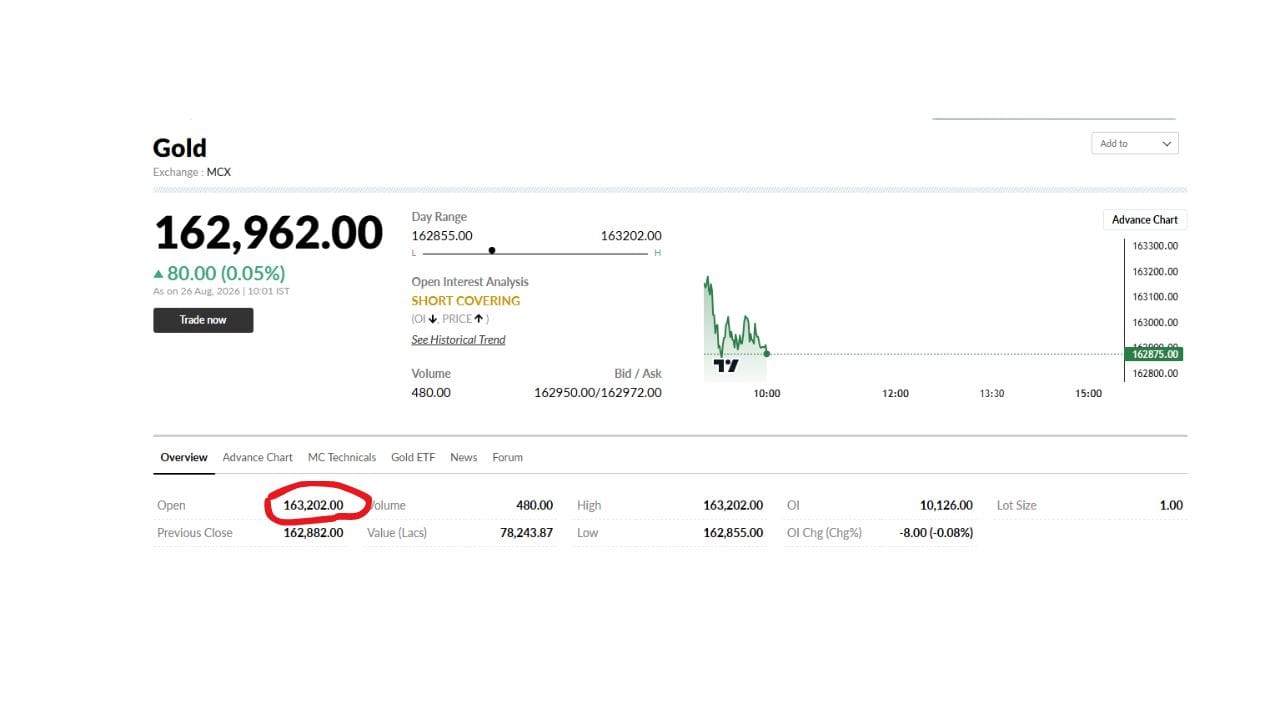Click the OI Chg value -8.00 (-0.08%)

(936, 532)
